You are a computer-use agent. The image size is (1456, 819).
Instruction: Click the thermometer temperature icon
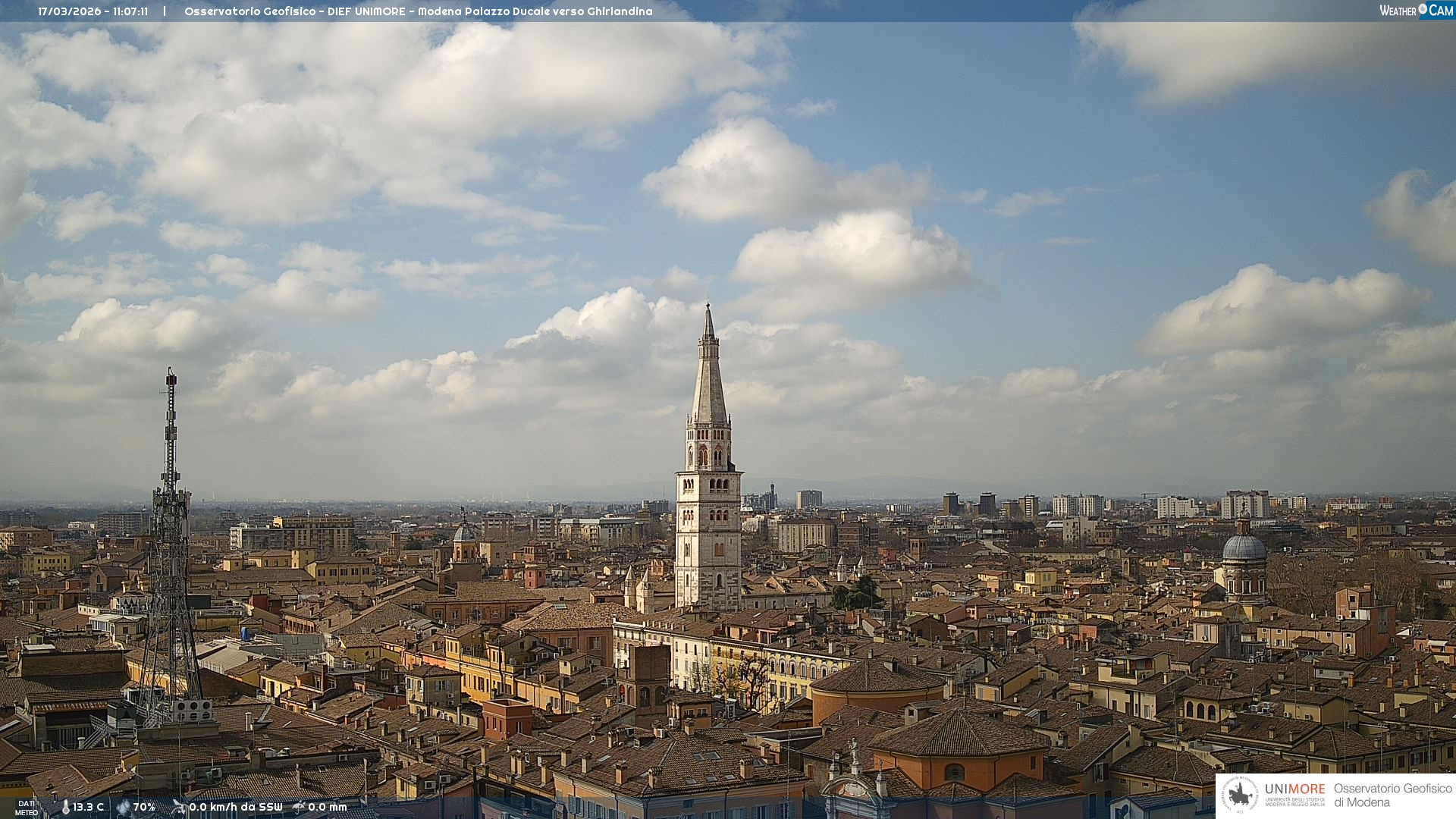(65, 808)
